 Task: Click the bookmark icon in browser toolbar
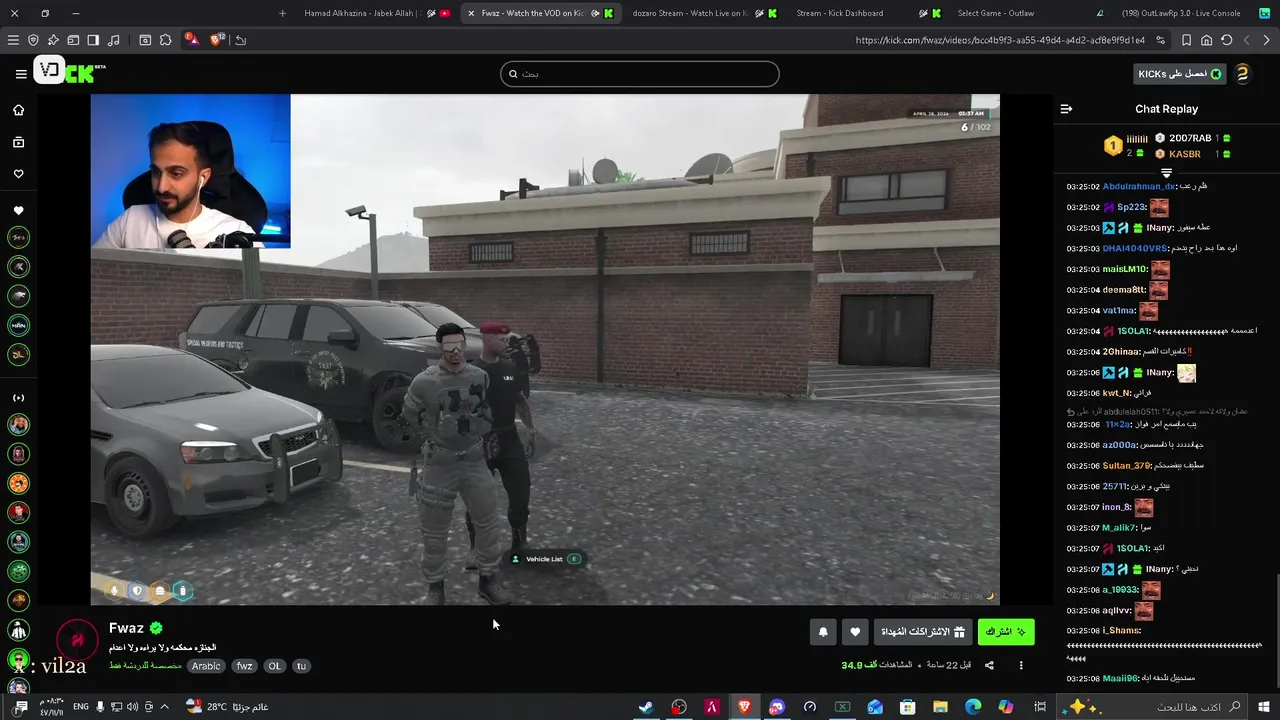1186,40
